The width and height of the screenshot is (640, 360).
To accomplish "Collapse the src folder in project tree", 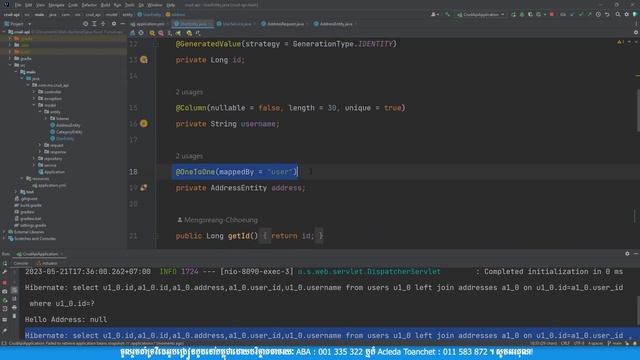I will [10, 65].
